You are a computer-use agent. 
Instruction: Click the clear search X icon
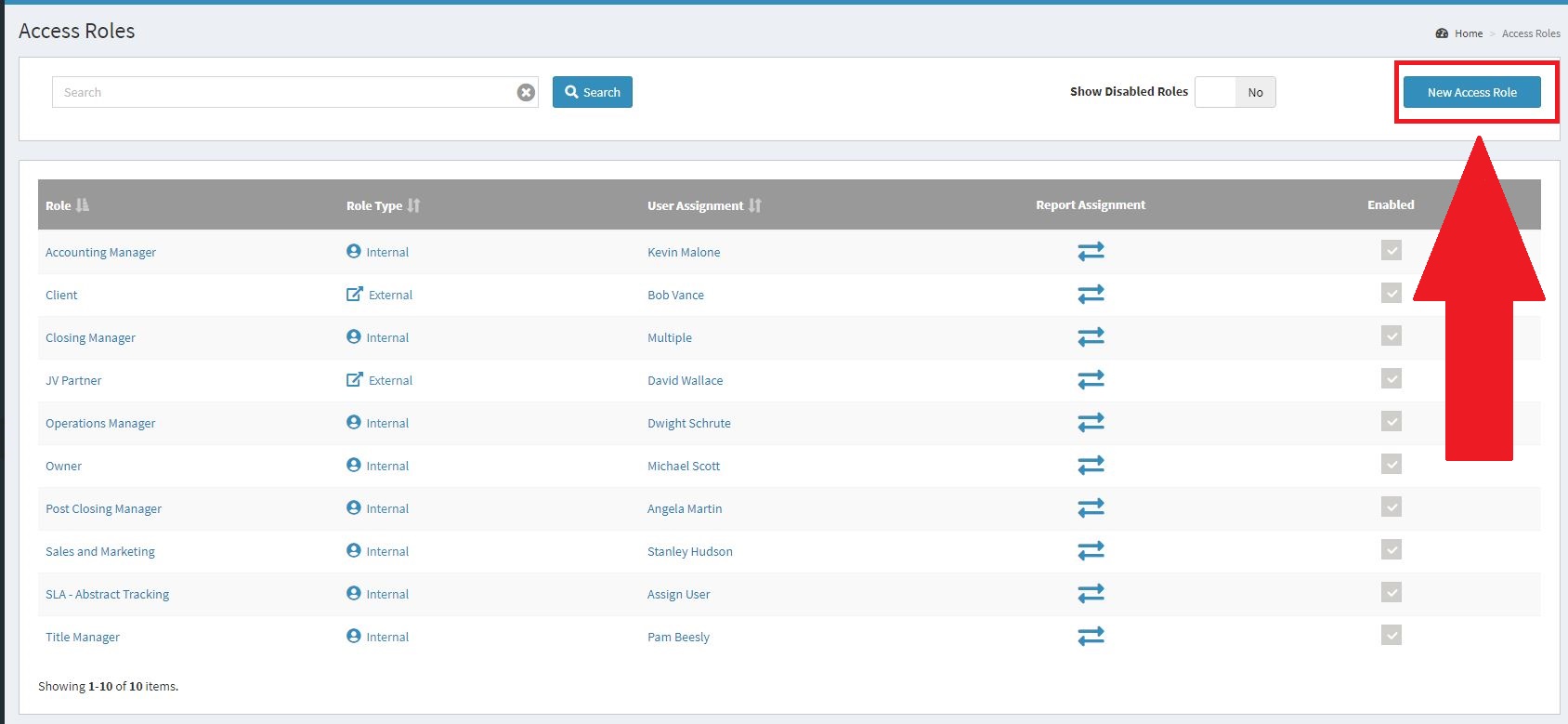tap(526, 93)
